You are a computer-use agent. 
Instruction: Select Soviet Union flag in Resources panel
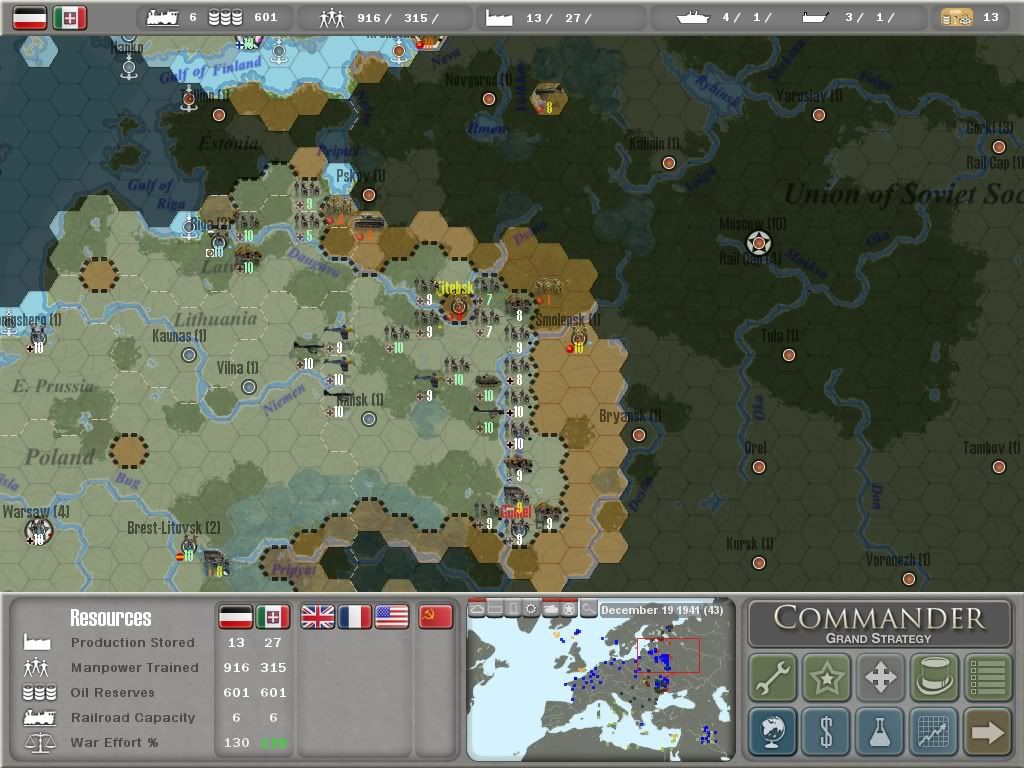click(436, 616)
